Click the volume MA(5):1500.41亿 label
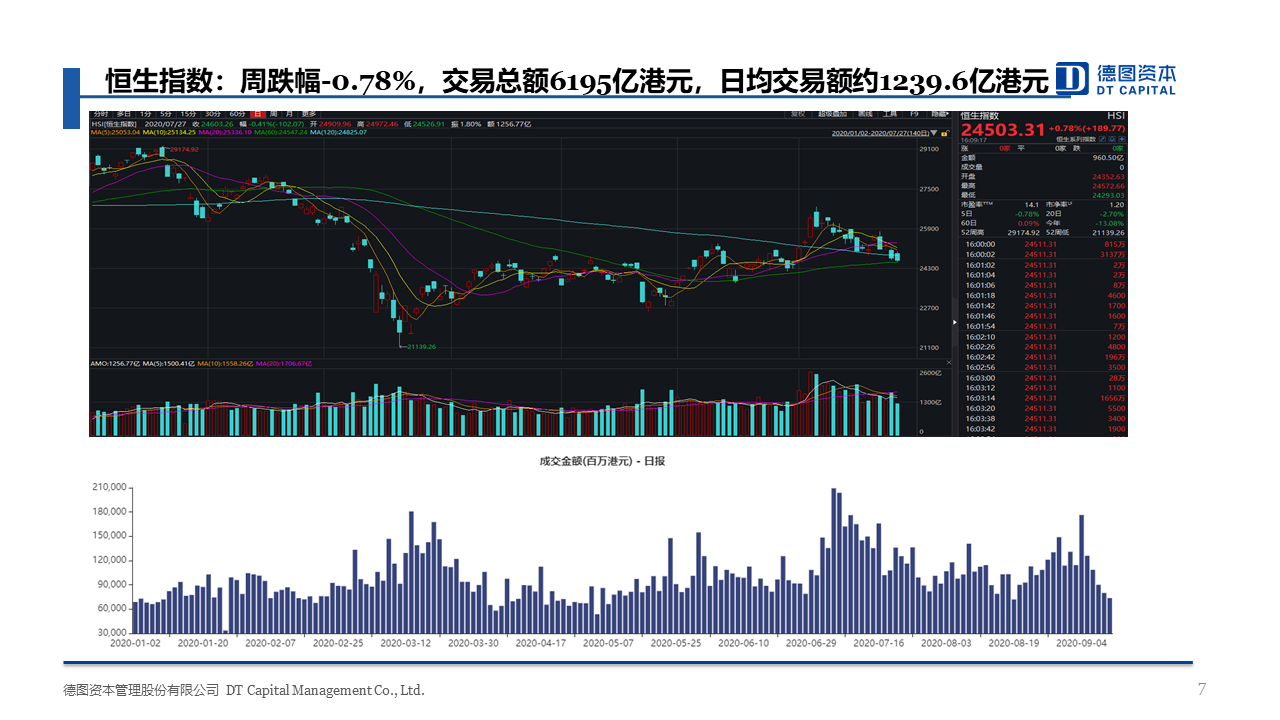 168,364
